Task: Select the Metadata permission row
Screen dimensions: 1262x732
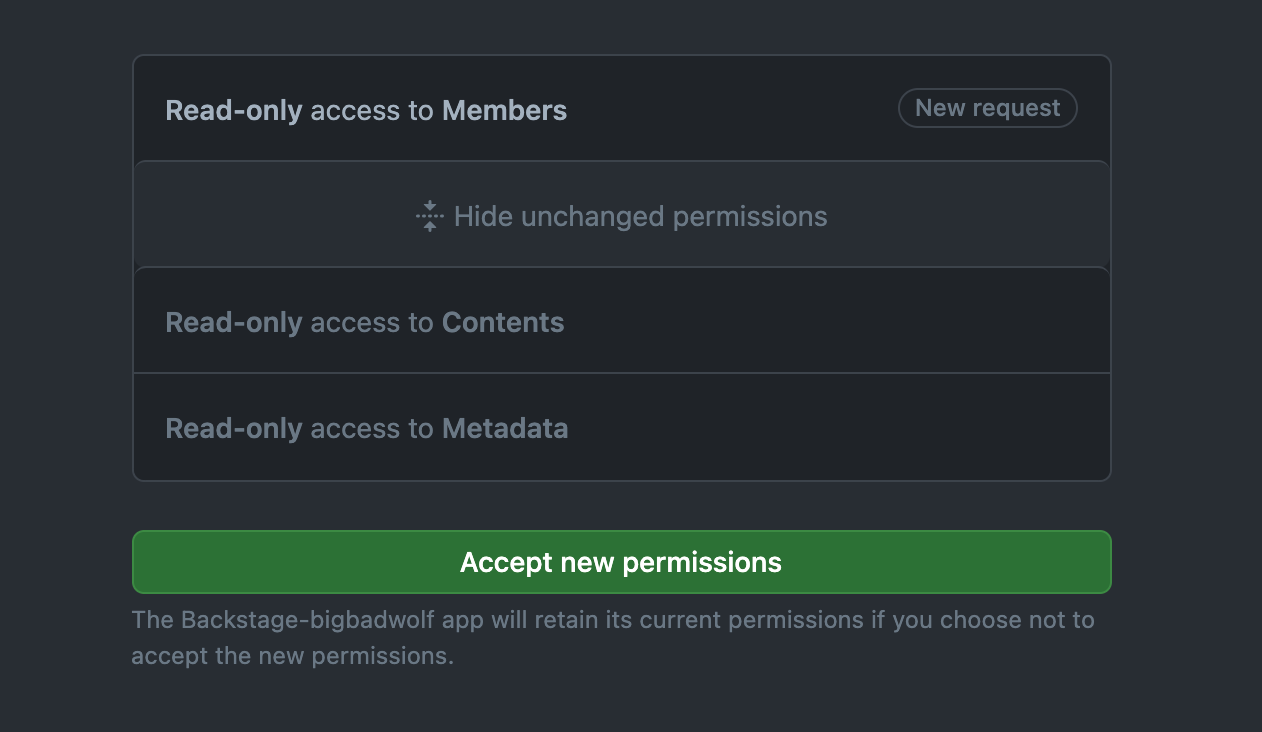Action: [x=622, y=427]
